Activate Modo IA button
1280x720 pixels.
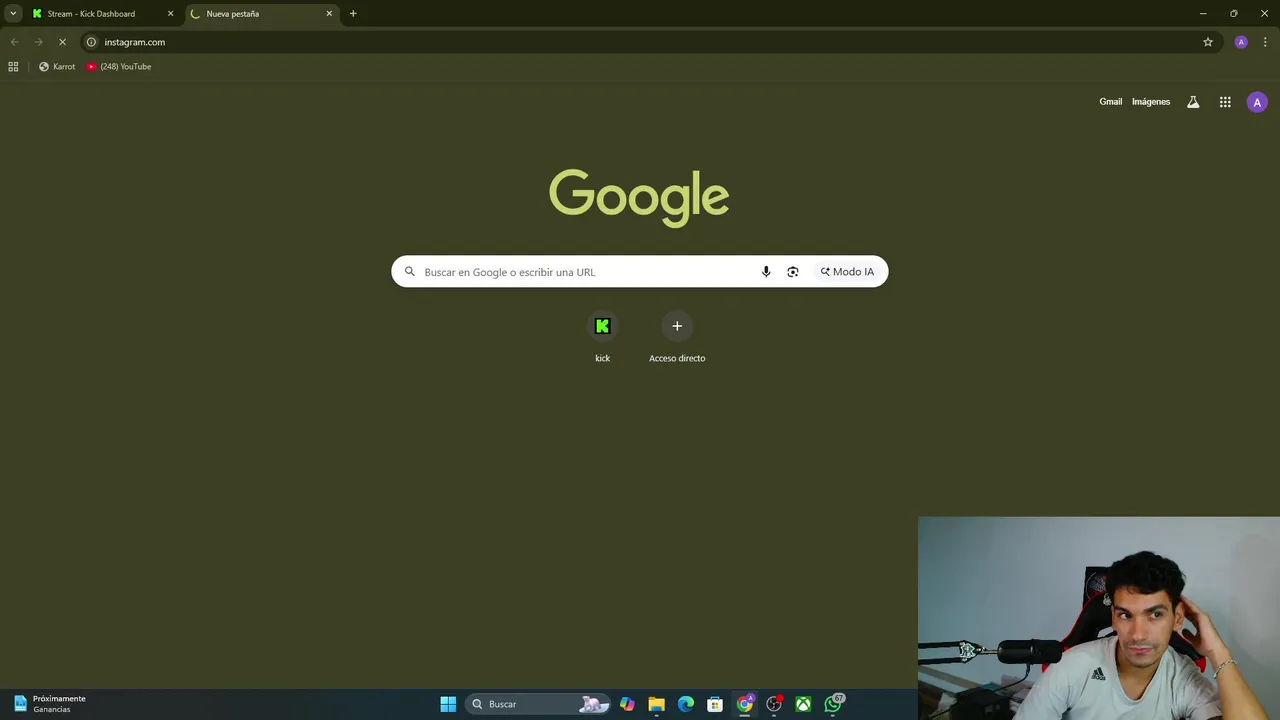tap(847, 272)
